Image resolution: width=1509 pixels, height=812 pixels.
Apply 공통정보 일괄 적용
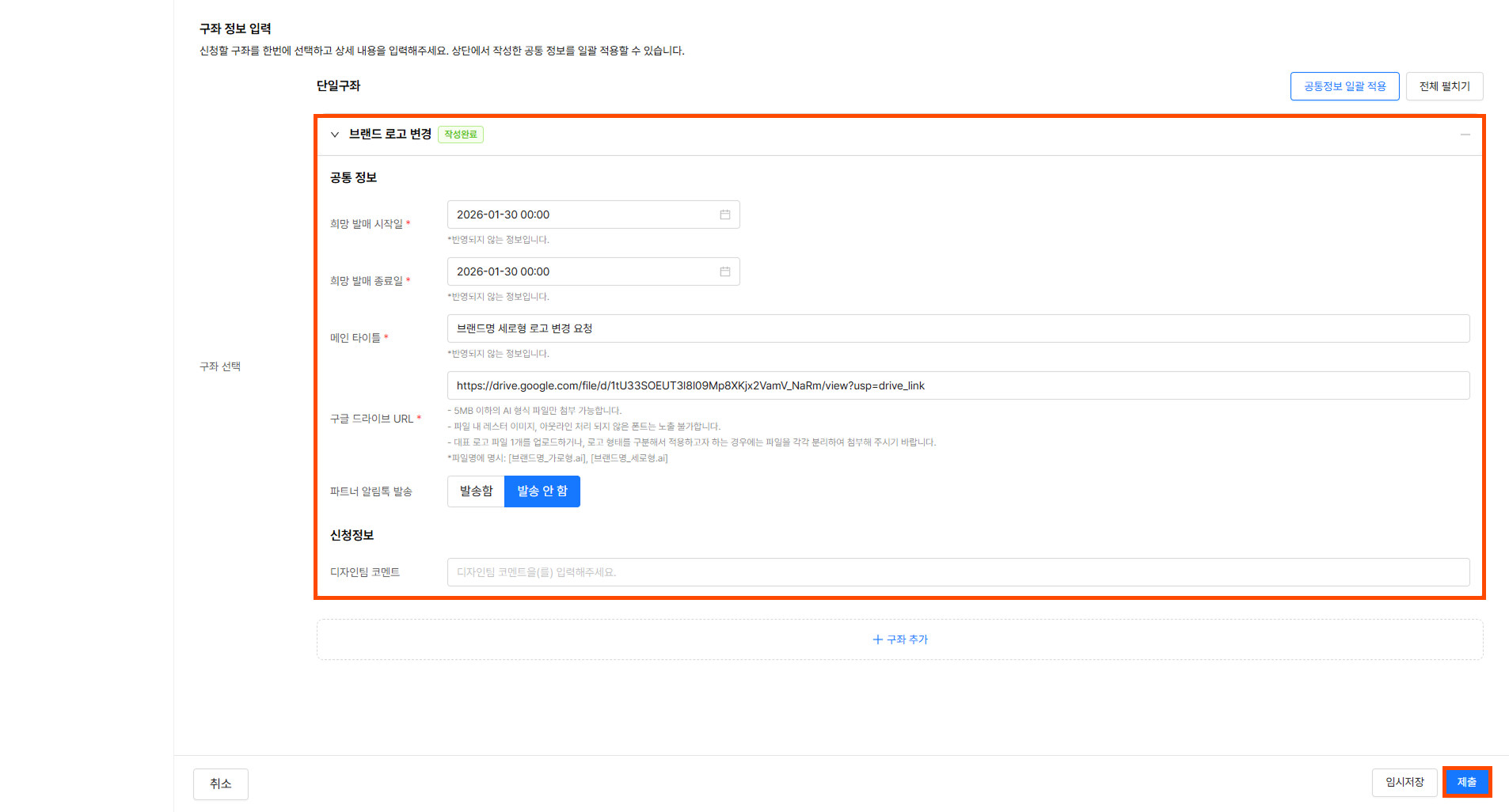tap(1344, 86)
